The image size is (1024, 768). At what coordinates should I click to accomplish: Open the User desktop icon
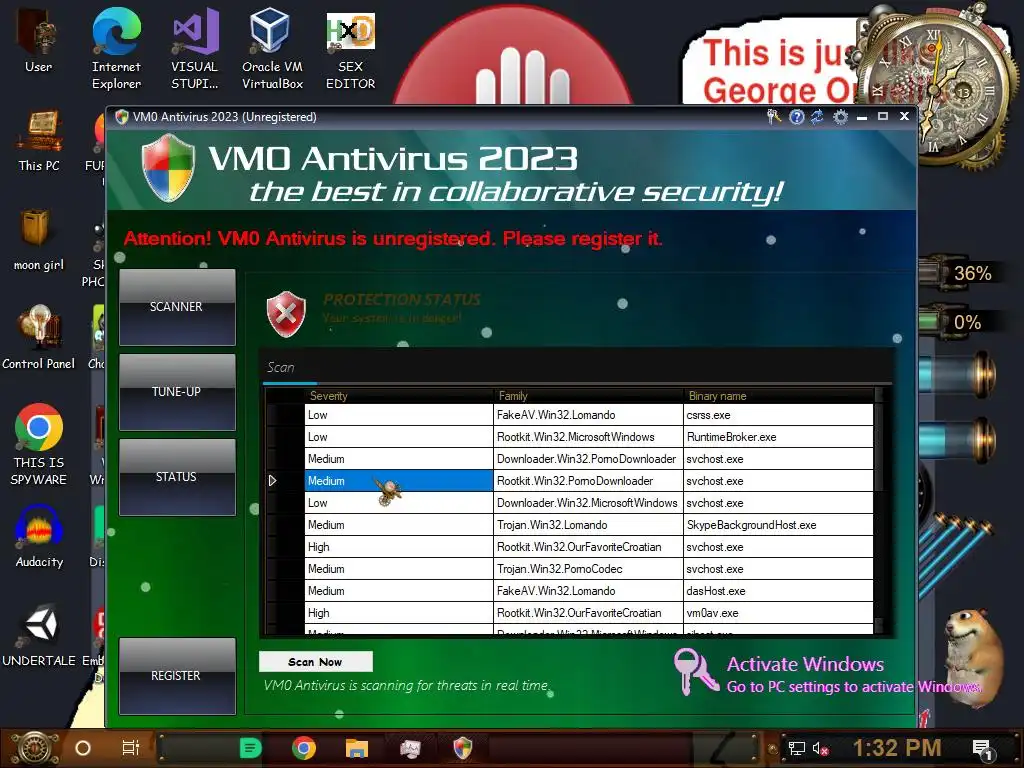coord(38,40)
